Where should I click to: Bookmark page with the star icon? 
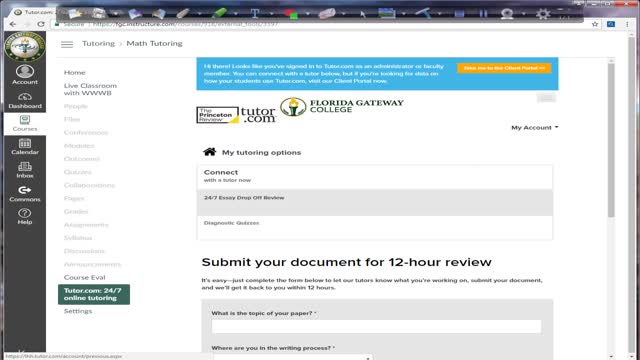[595, 24]
